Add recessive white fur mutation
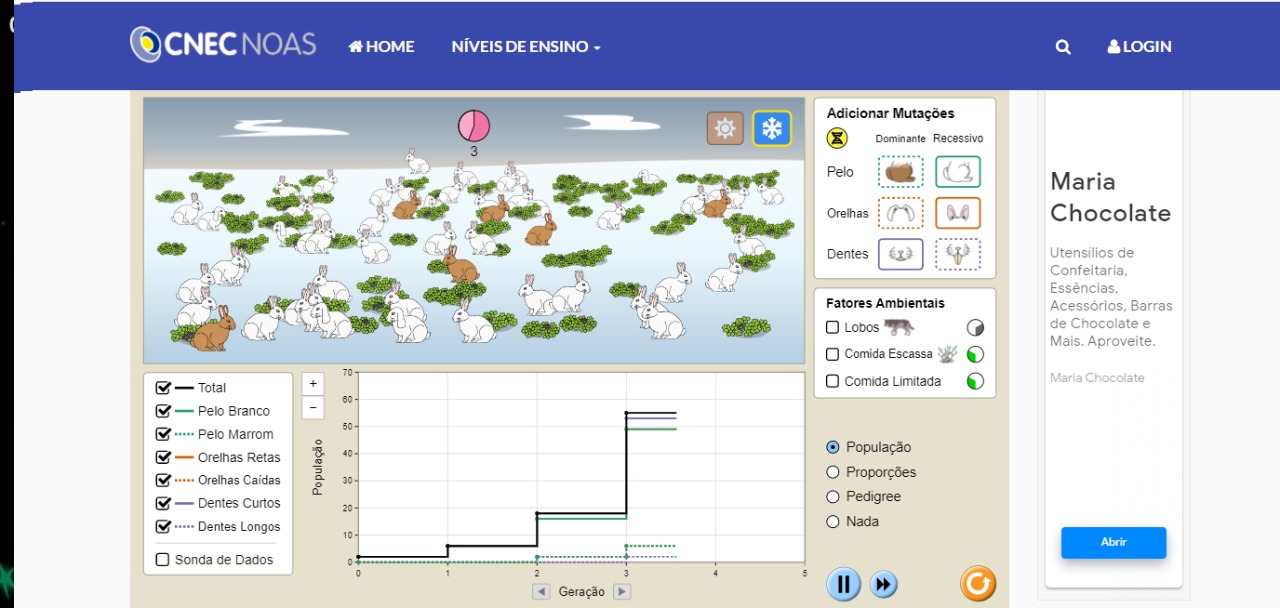The width and height of the screenshot is (1280, 608). click(x=958, y=172)
